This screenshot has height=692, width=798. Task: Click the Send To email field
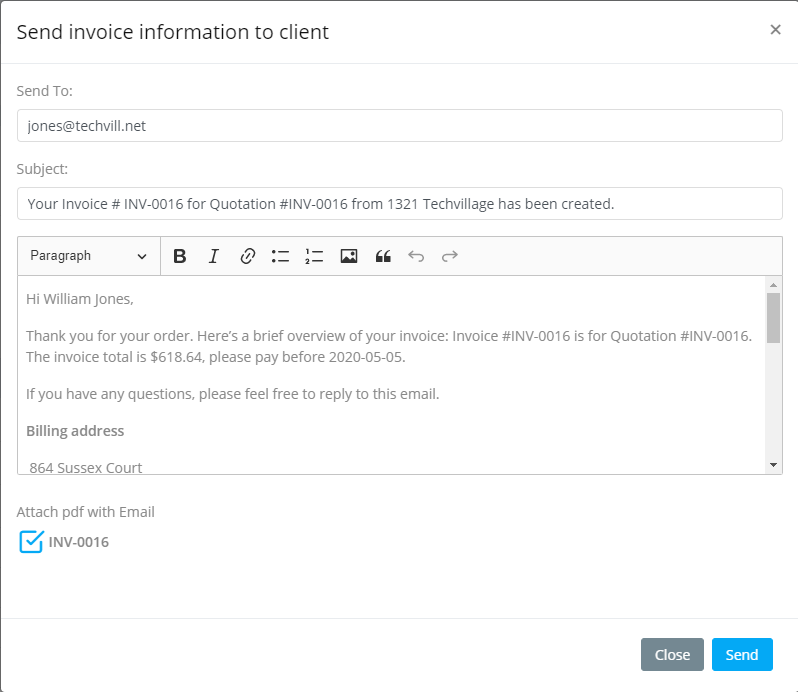click(399, 126)
